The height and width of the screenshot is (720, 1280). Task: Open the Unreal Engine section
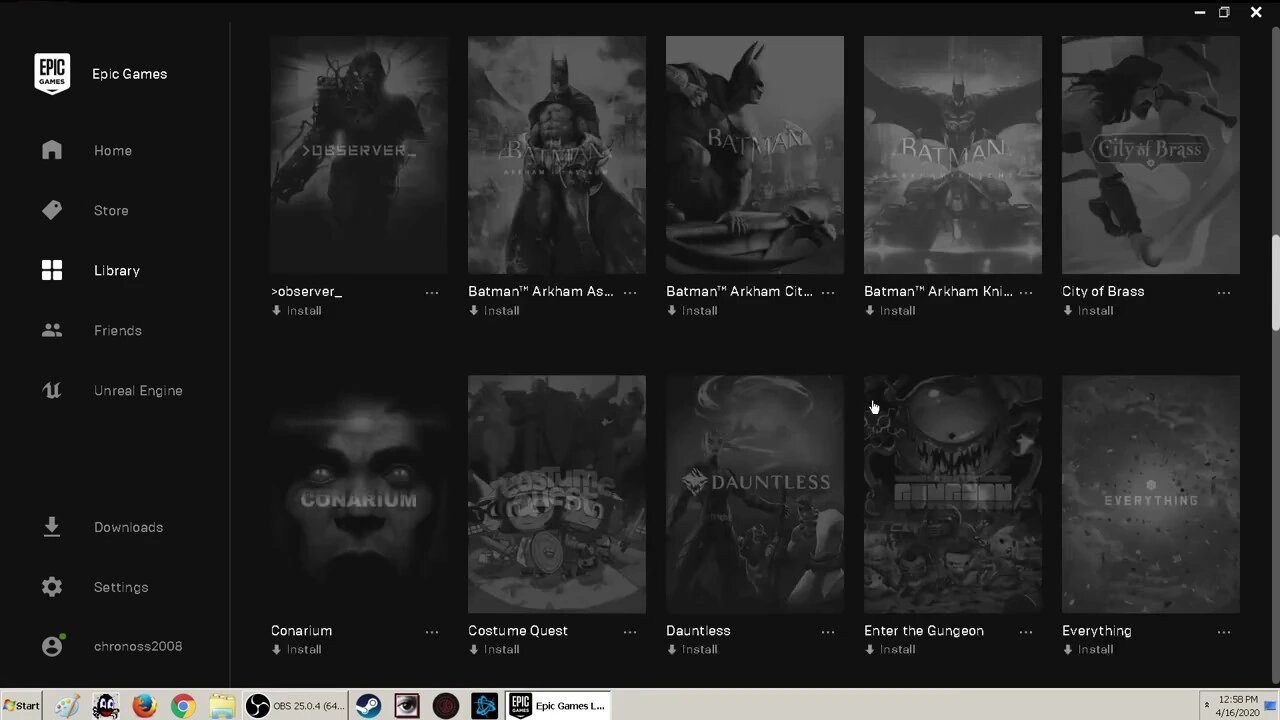tap(138, 391)
